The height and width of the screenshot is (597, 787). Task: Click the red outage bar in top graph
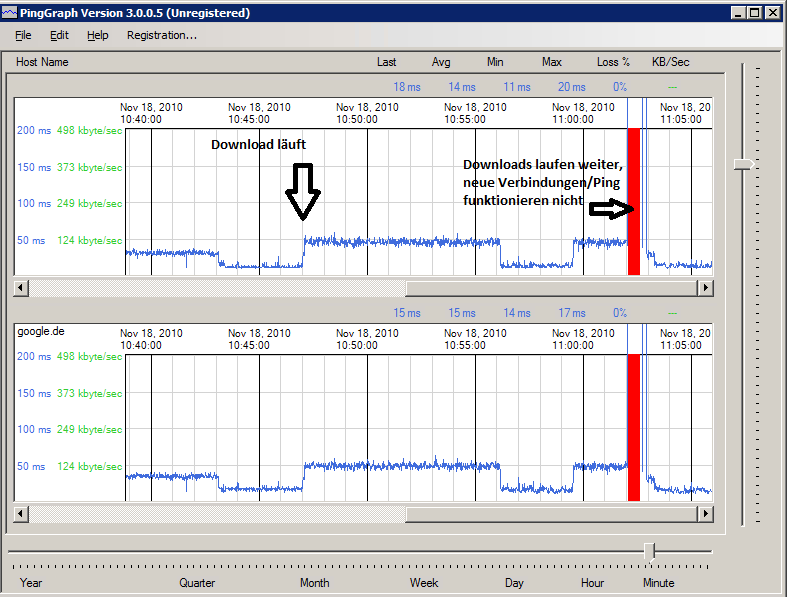[633, 201]
